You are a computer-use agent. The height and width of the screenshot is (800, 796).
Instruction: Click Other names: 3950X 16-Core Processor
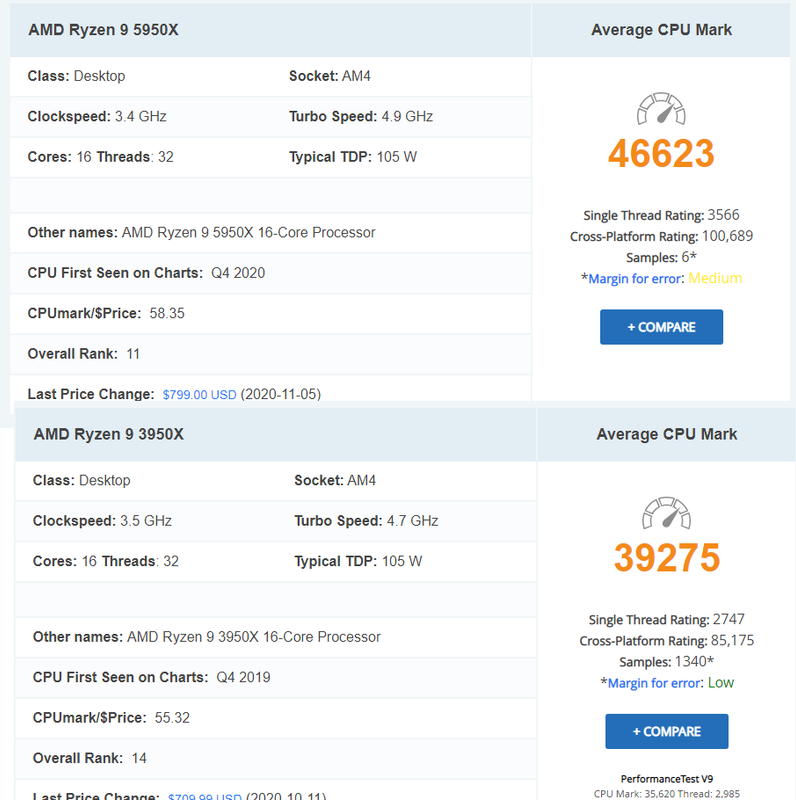coord(207,637)
